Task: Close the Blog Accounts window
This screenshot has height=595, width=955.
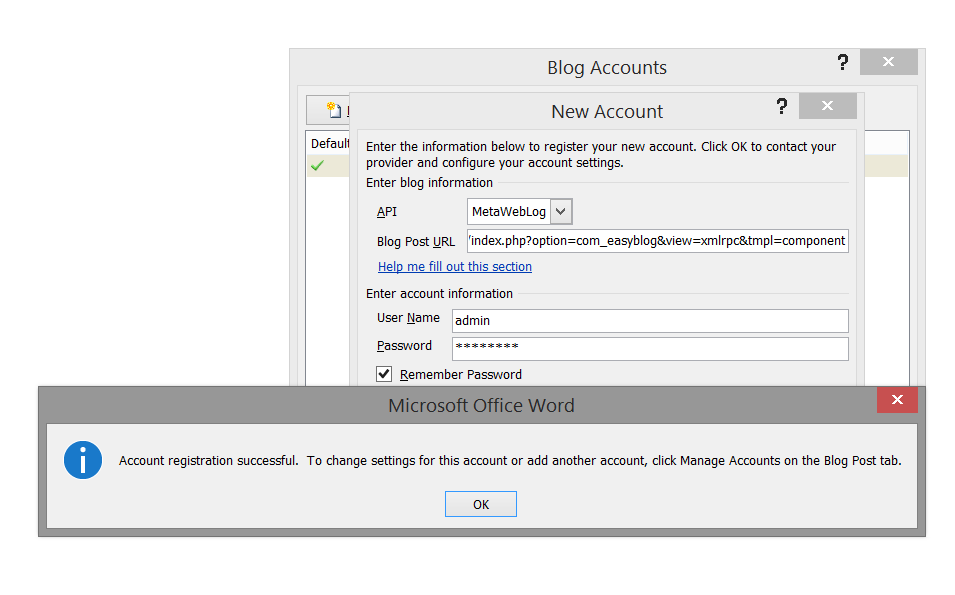Action: tap(889, 62)
